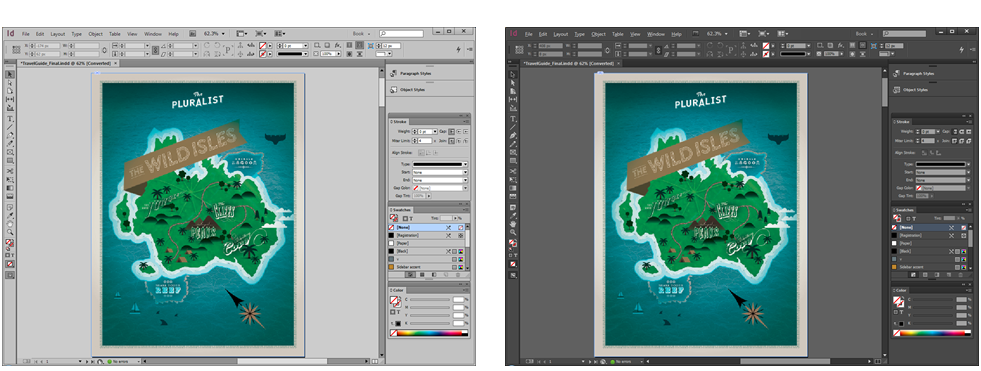The width and height of the screenshot is (981, 371).
Task: Click the Quick Apply lightning icon, dark window
Action: (962, 49)
